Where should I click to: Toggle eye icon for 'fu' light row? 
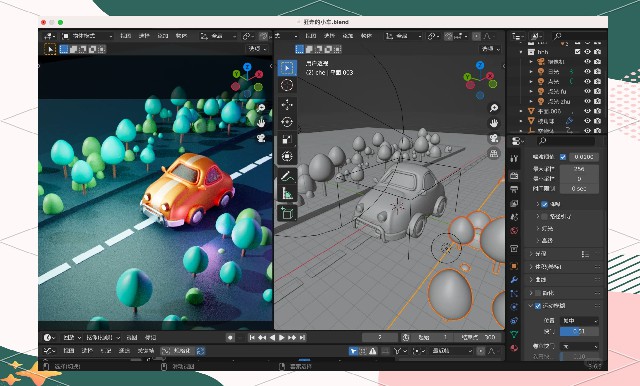pos(588,91)
